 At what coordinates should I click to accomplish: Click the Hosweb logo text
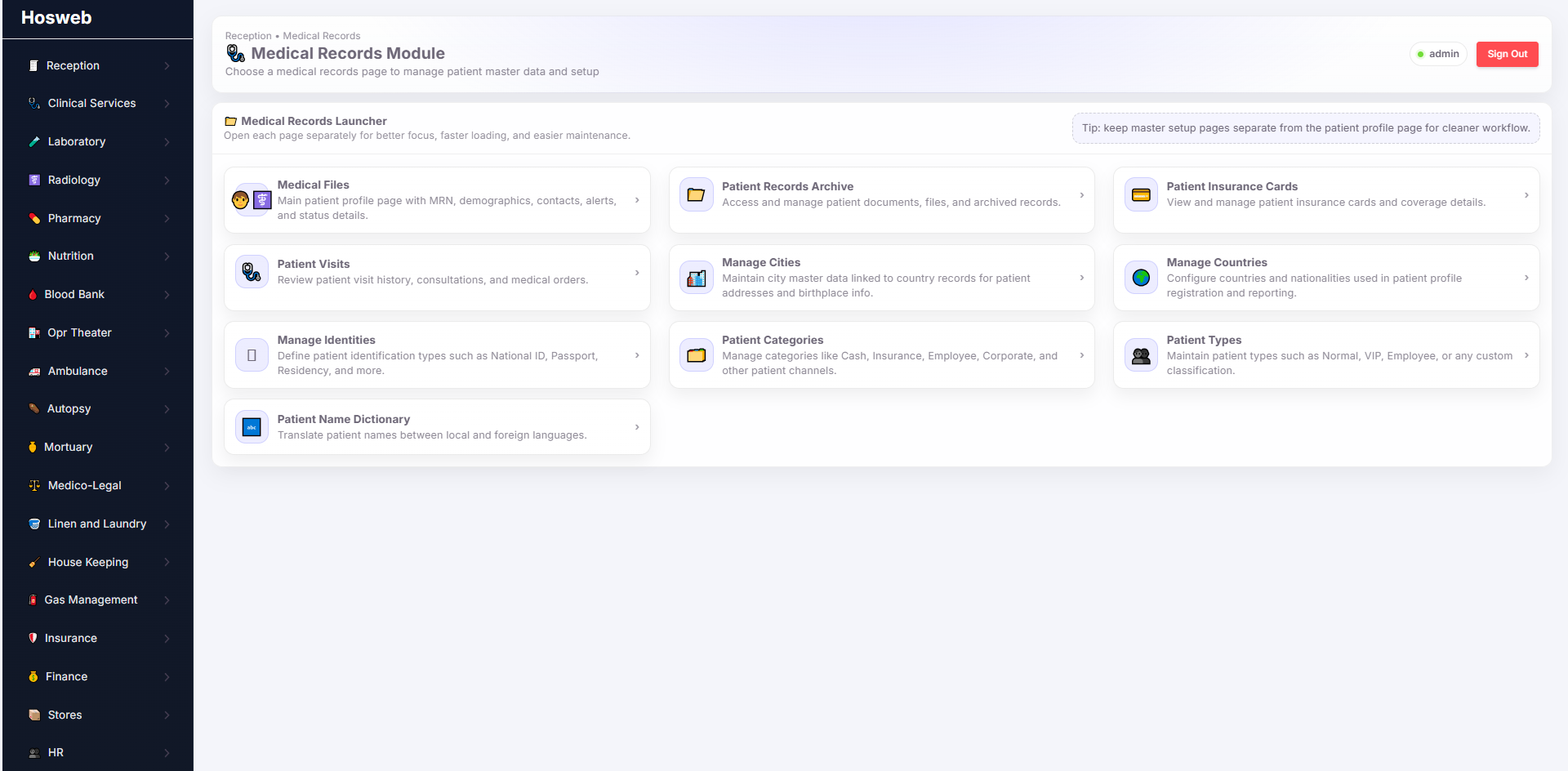(x=56, y=17)
